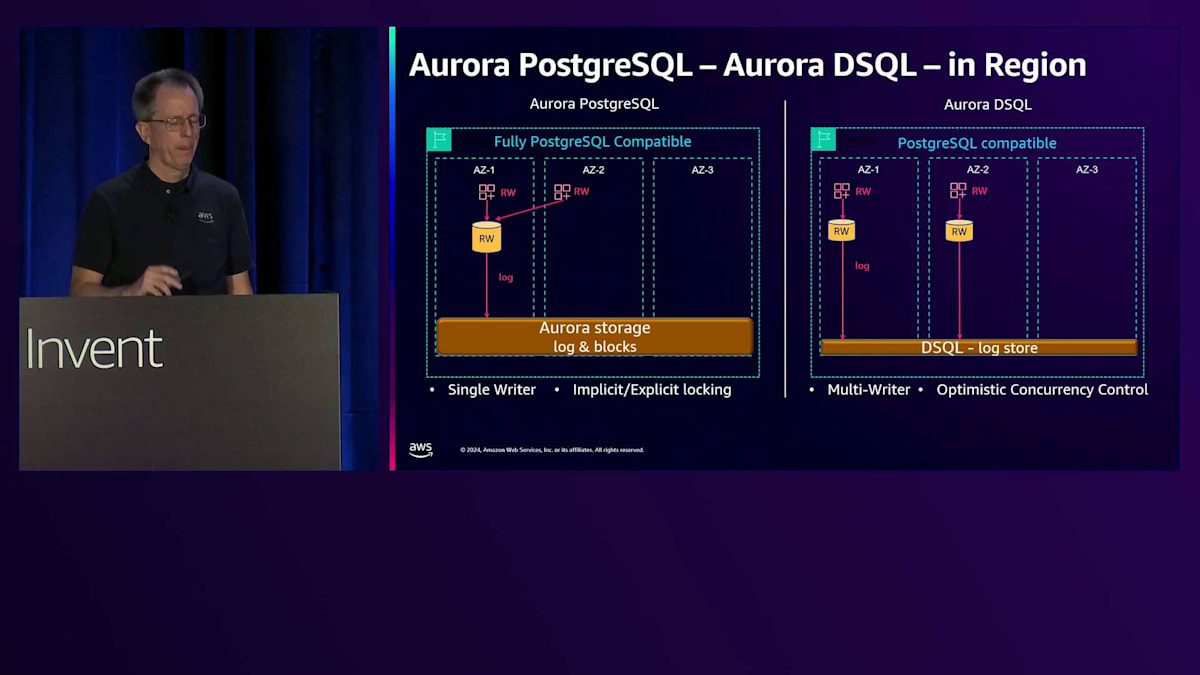Click the region flag icon in the Aurora PostgreSQL diagram
Viewport: 1200px width, 675px height.
(x=439, y=140)
